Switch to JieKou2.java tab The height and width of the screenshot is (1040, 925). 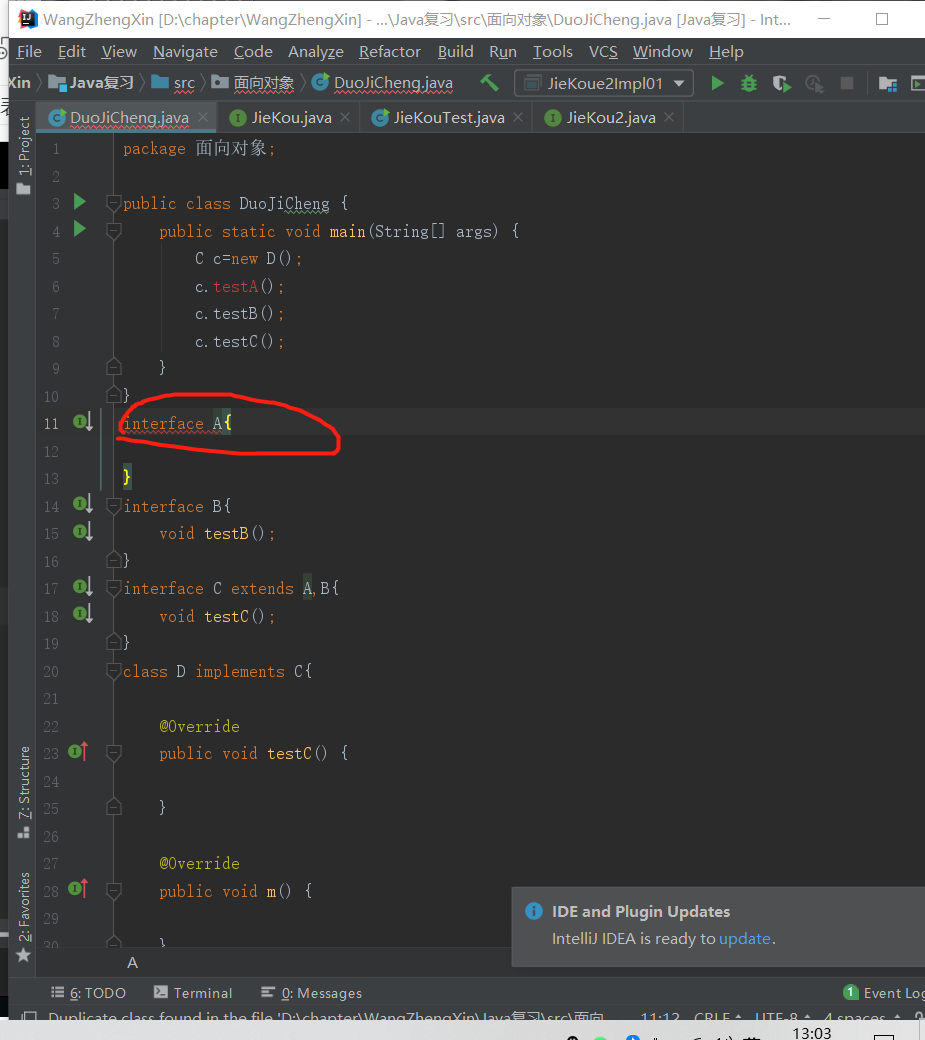pos(610,118)
